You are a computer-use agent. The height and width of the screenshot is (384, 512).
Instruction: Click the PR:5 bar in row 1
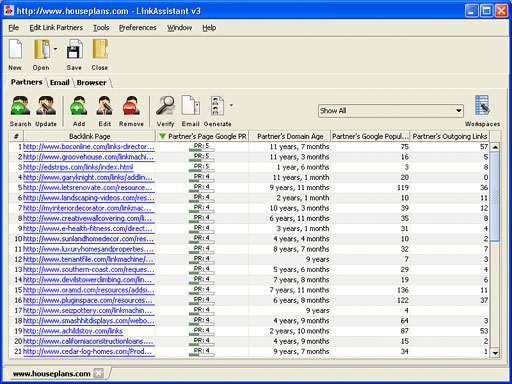coord(201,147)
